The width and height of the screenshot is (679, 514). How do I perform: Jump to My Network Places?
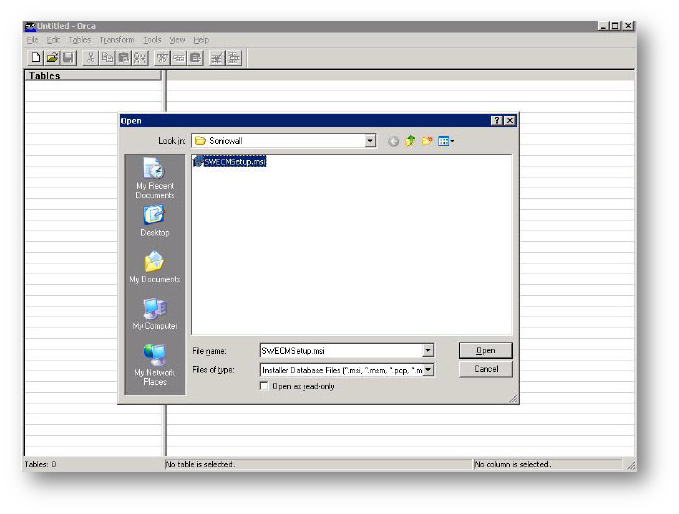click(x=155, y=365)
